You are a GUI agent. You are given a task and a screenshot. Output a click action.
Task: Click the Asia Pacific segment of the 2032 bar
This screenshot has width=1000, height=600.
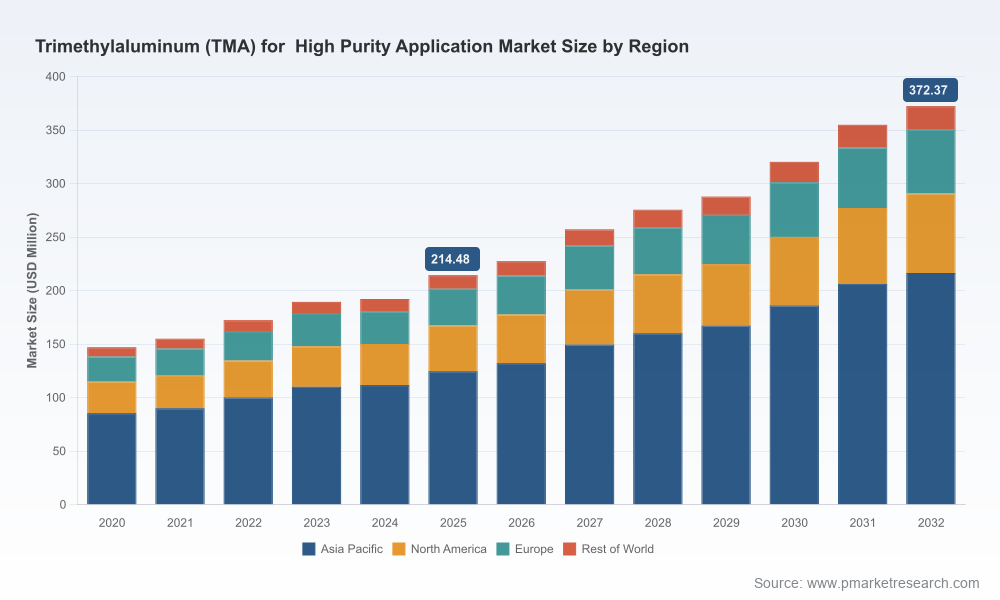[x=930, y=389]
